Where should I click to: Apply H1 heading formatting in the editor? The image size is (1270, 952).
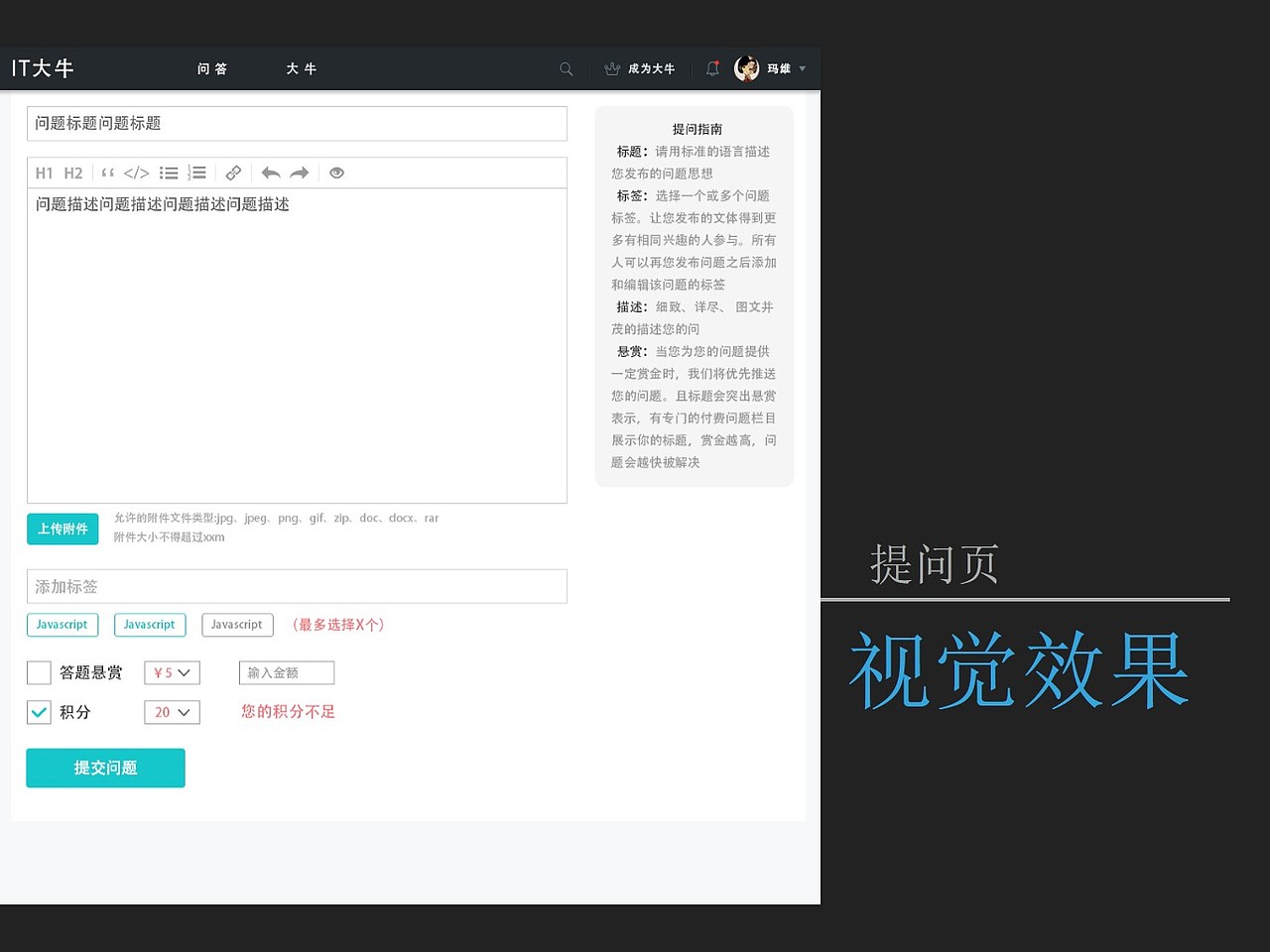44,173
